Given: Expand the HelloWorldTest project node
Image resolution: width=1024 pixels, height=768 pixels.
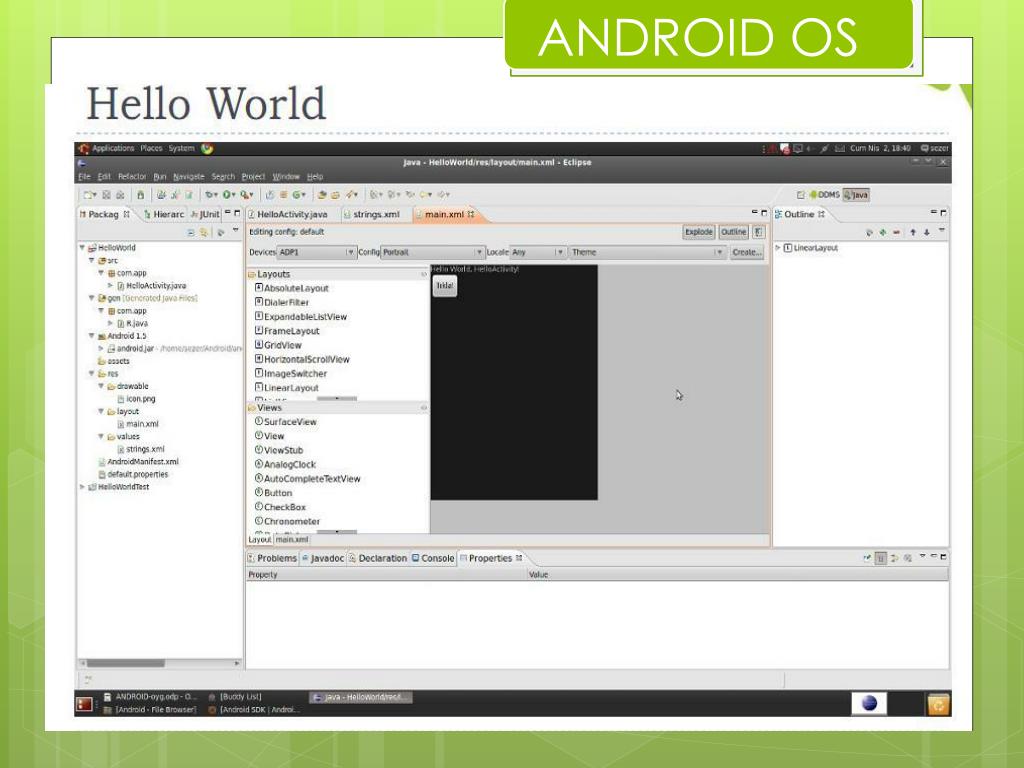Looking at the screenshot, I should click(x=82, y=487).
